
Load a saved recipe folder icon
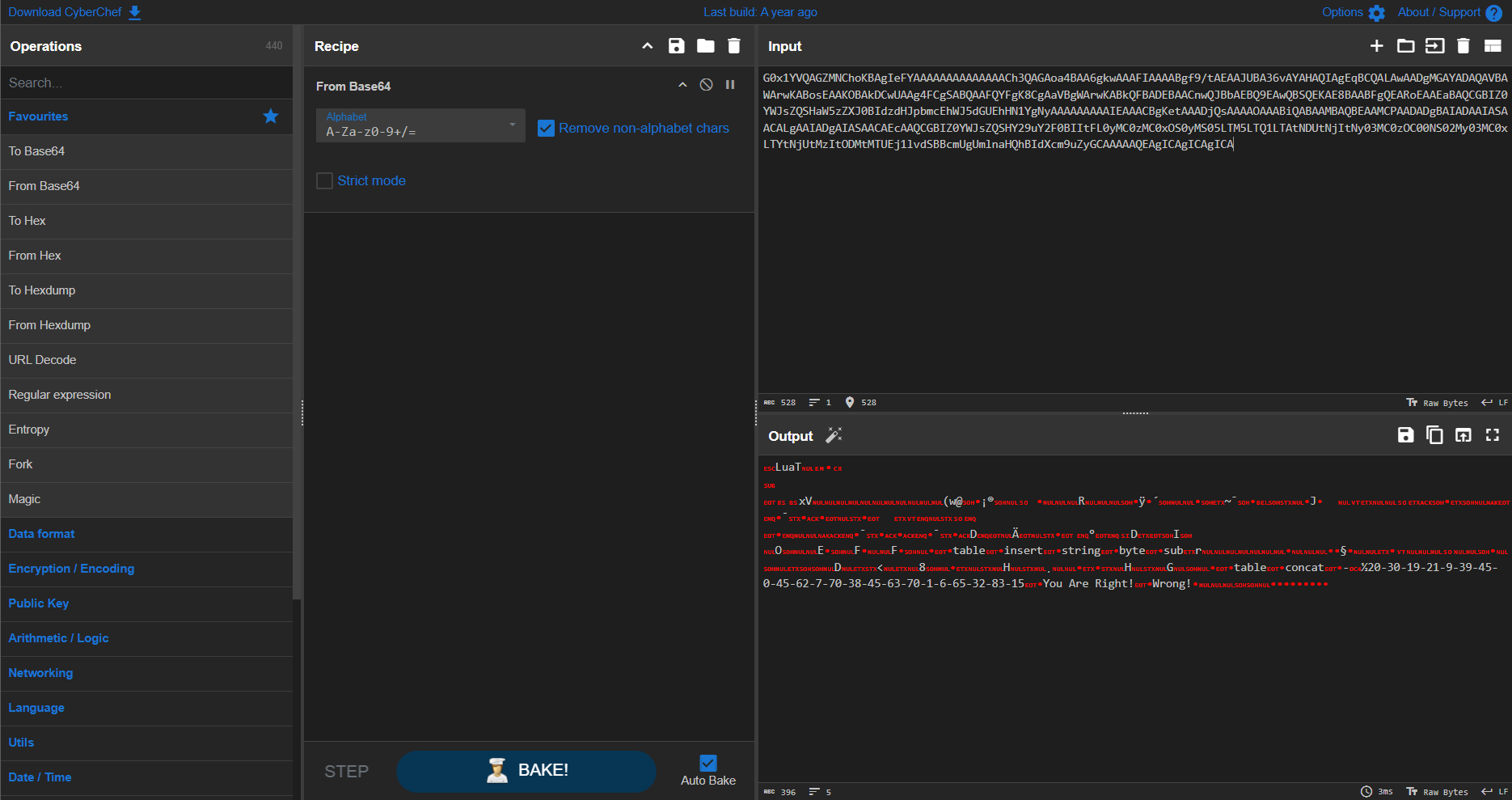(706, 46)
